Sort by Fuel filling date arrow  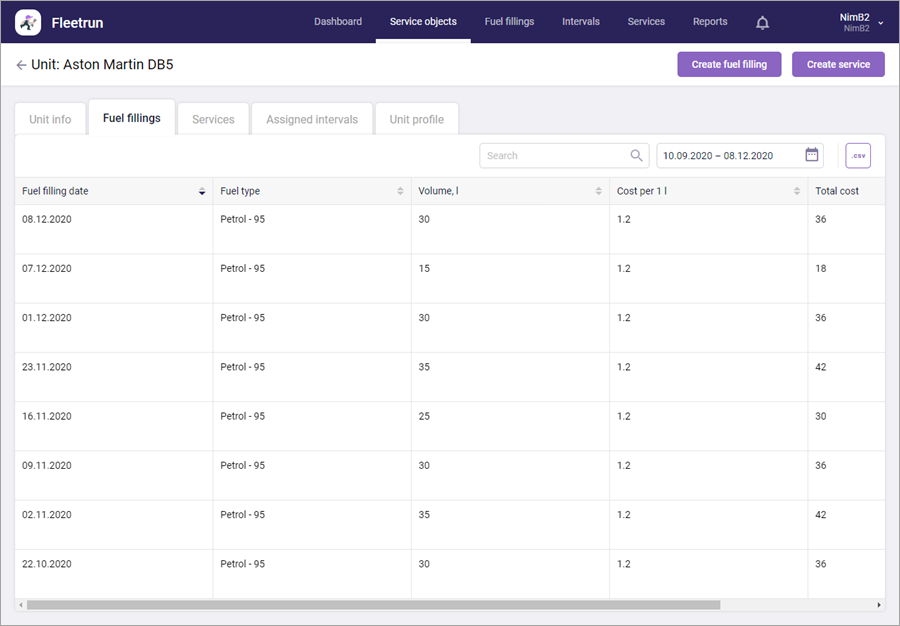pyautogui.click(x=202, y=191)
